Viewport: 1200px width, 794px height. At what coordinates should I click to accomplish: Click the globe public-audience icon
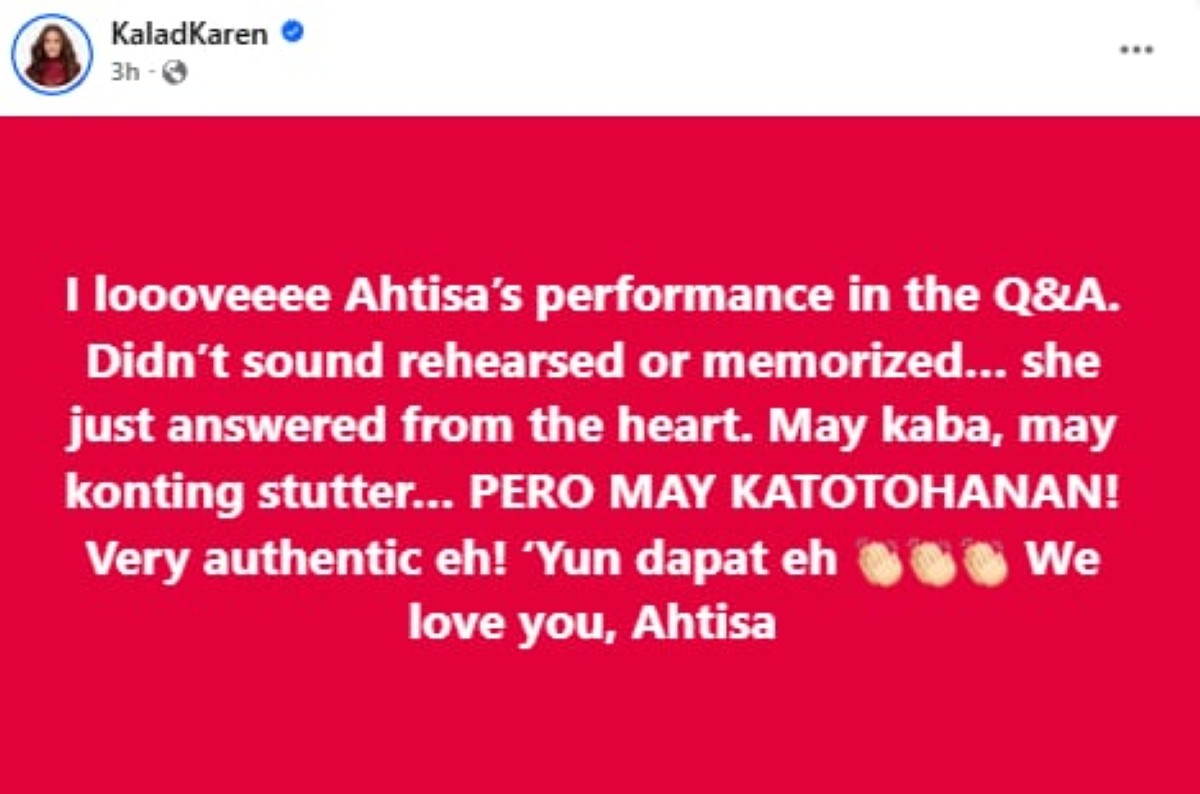pyautogui.click(x=173, y=72)
